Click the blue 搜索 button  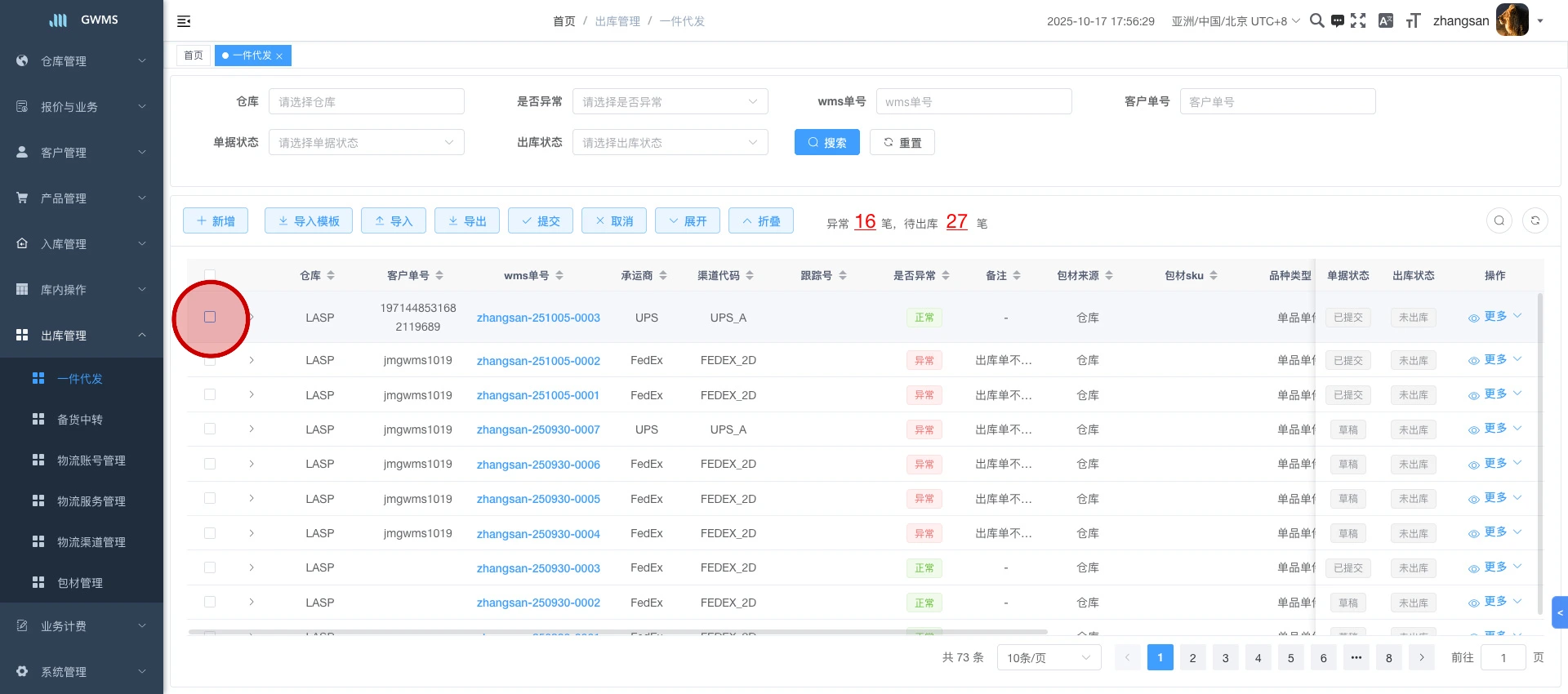click(826, 142)
